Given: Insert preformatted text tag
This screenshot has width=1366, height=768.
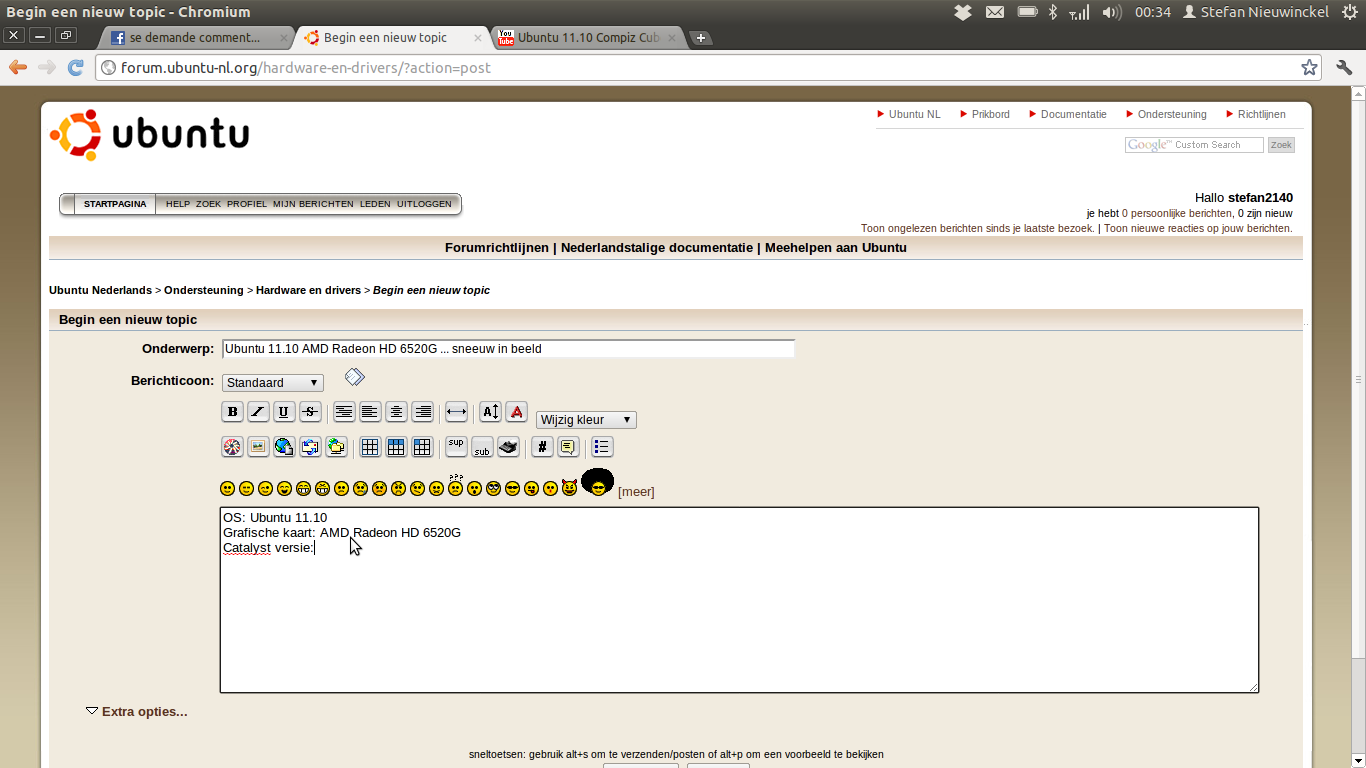Looking at the screenshot, I should (x=344, y=411).
